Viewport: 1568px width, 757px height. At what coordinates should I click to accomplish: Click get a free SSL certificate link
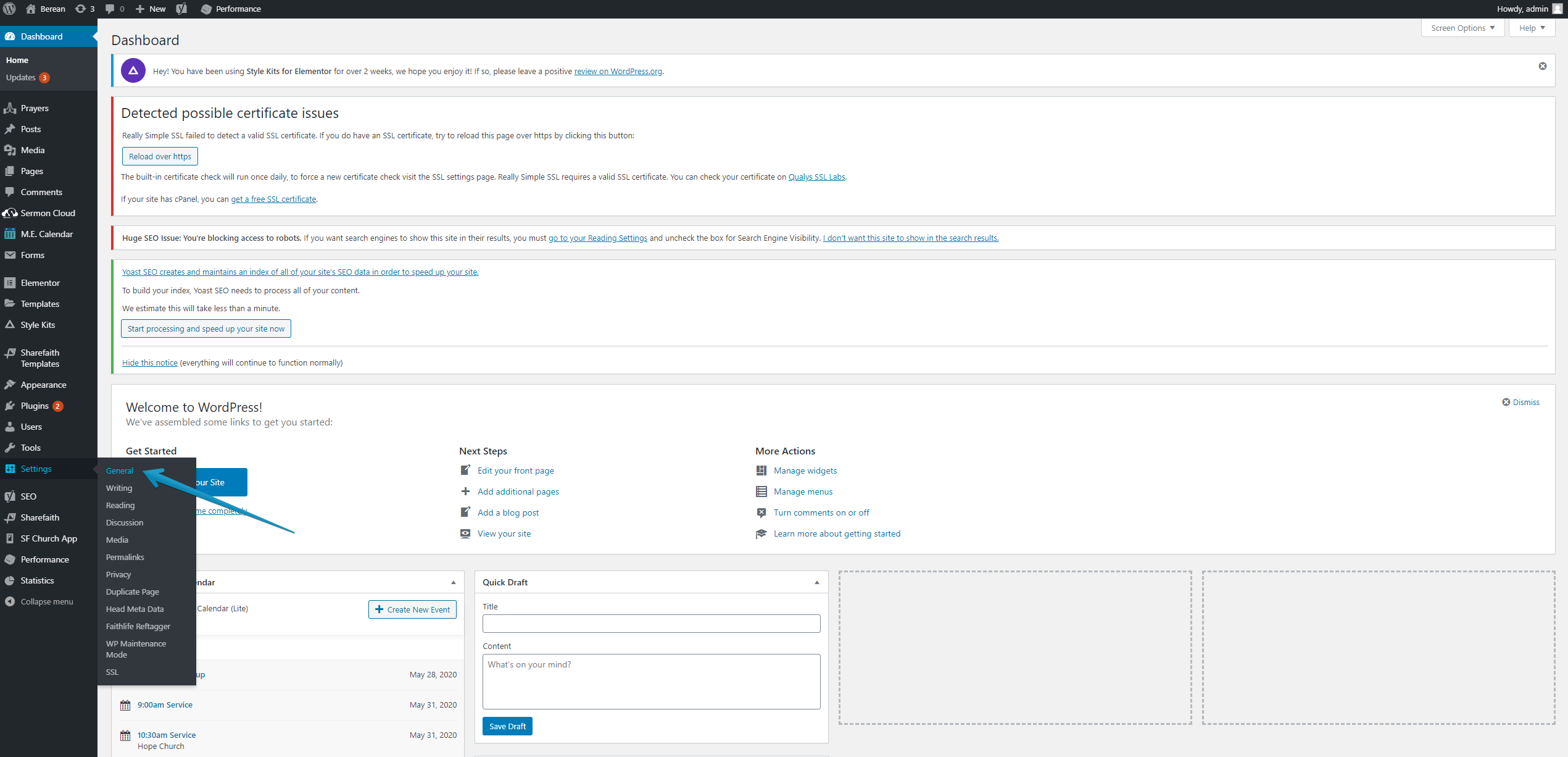click(x=273, y=199)
